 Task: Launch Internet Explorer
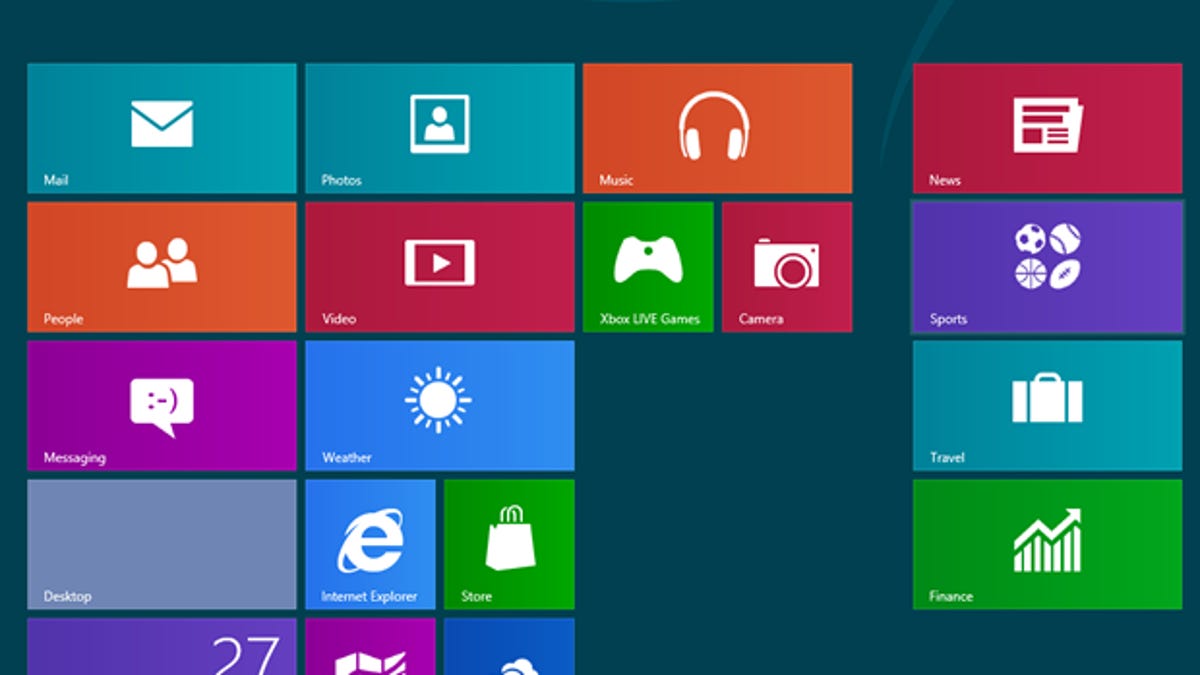point(370,545)
